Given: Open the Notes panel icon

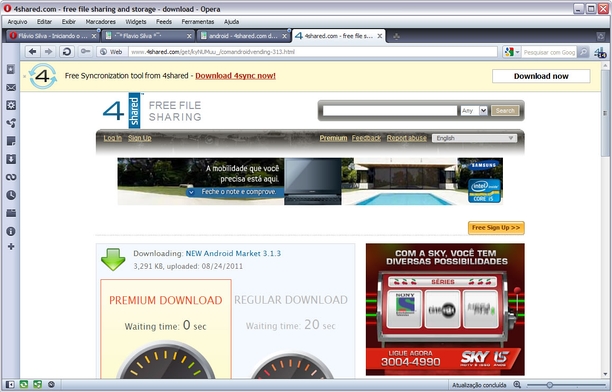Looking at the screenshot, I should tap(11, 141).
